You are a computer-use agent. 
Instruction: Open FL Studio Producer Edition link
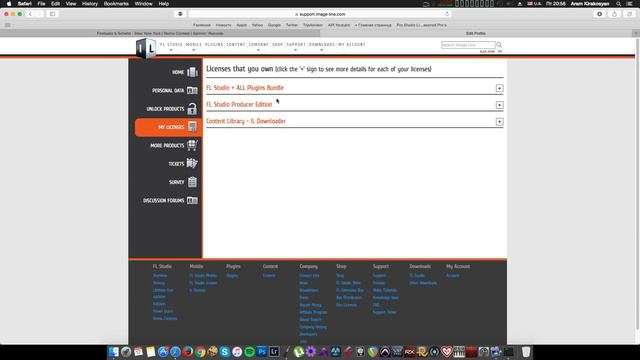tap(239, 104)
